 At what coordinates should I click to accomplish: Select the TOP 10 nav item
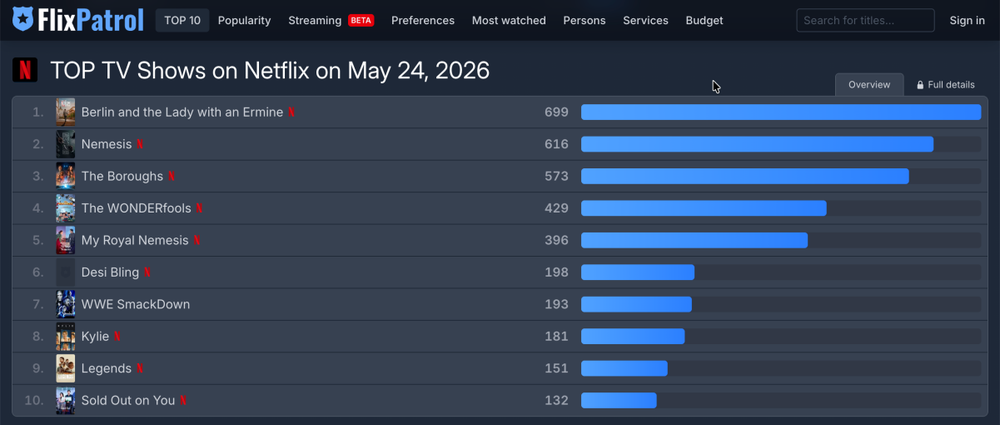[x=182, y=20]
